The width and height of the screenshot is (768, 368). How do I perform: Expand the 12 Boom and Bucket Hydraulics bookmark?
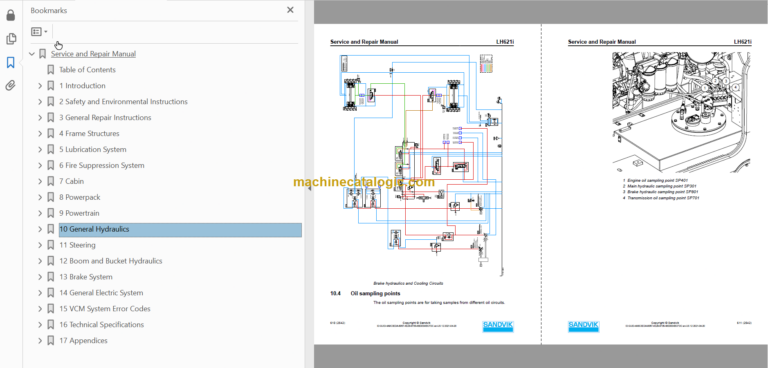pos(40,261)
